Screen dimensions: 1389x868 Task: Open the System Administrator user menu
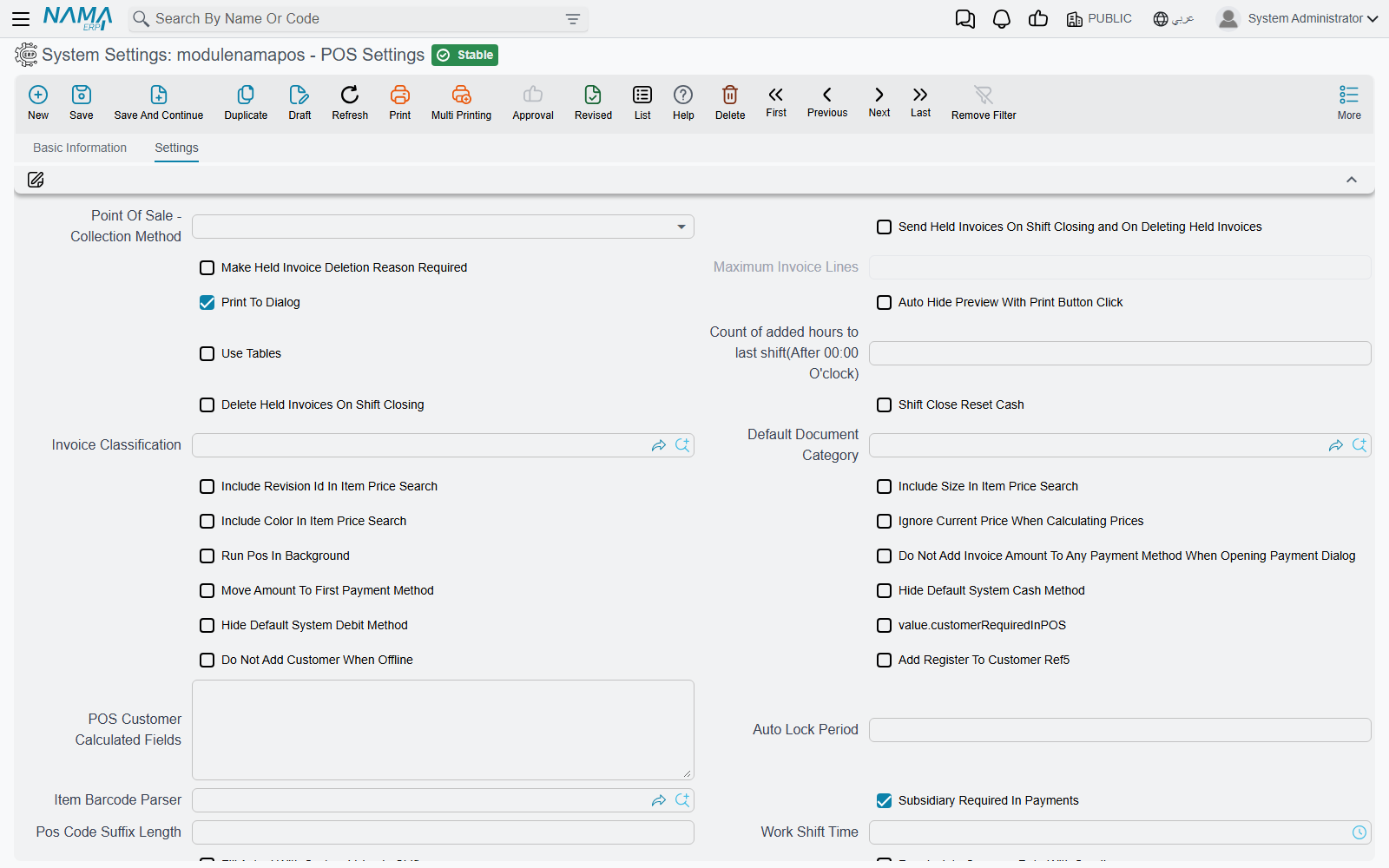pos(1298,18)
